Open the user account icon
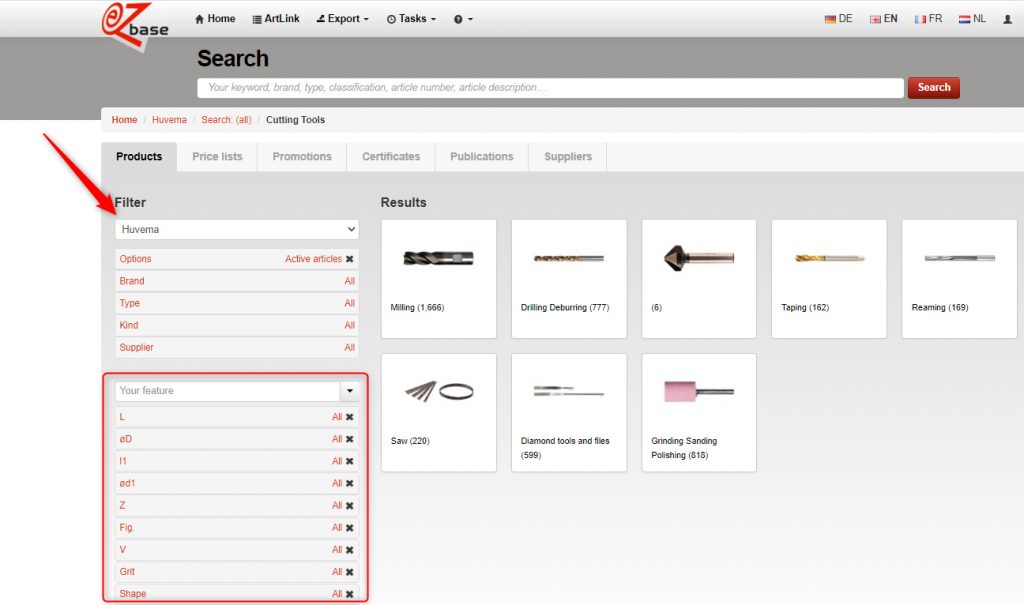Image resolution: width=1024 pixels, height=605 pixels. [1007, 19]
